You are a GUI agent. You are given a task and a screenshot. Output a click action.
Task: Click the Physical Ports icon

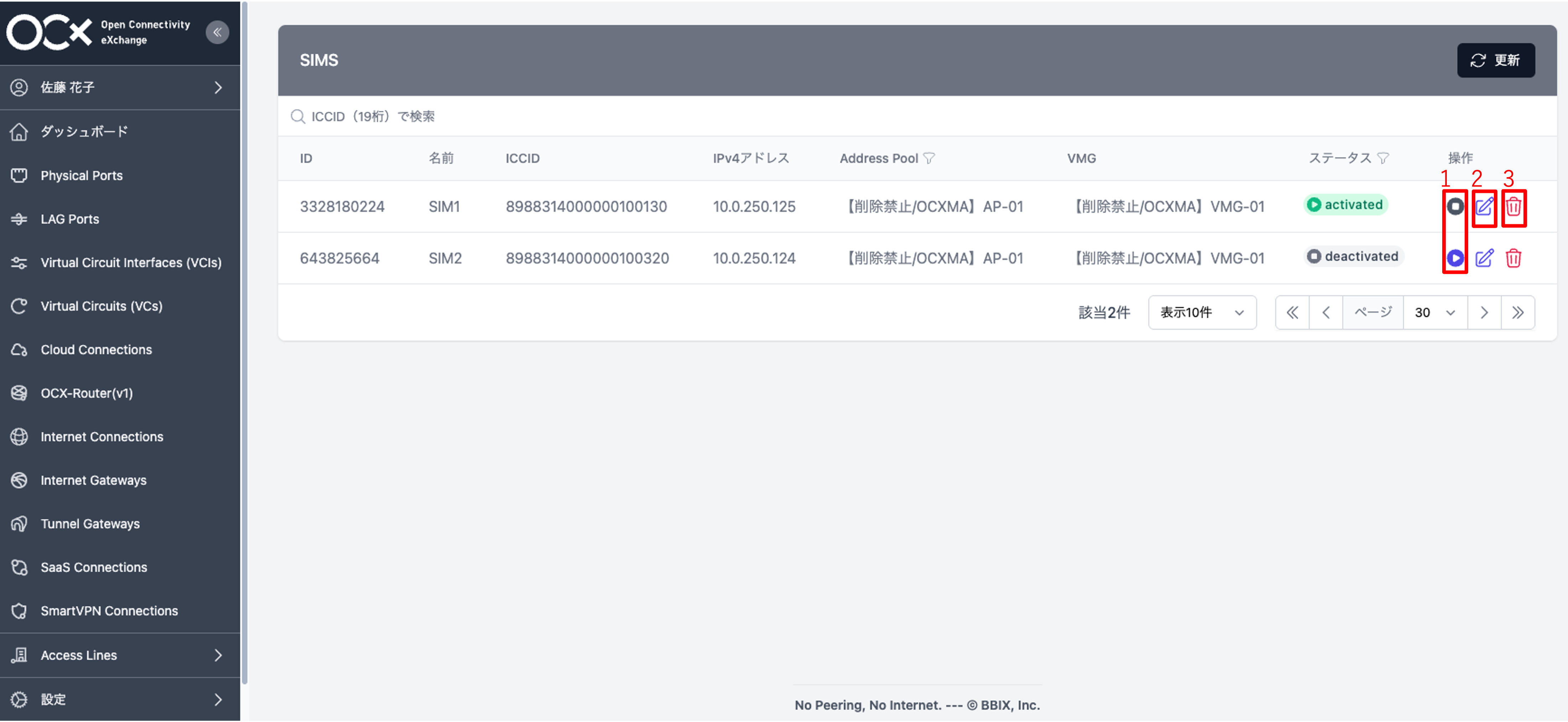point(19,175)
